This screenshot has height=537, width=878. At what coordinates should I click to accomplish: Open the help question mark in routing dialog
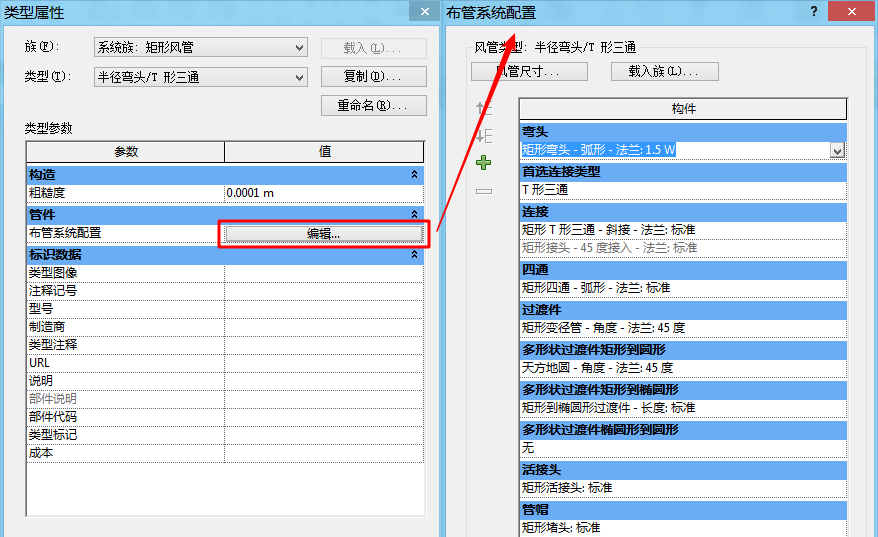point(814,11)
